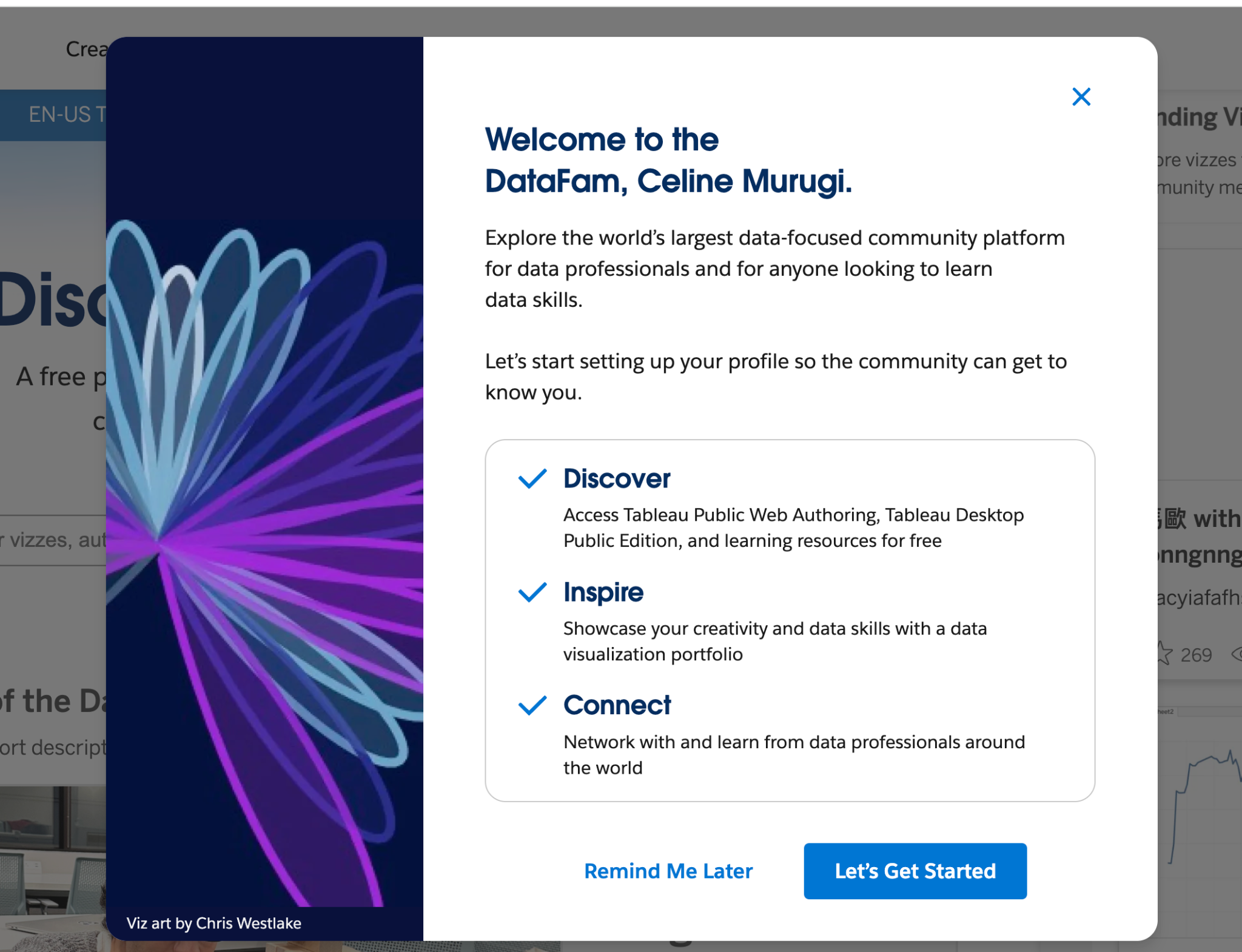Close the welcome dialog with the X
1242x952 pixels.
1081,97
